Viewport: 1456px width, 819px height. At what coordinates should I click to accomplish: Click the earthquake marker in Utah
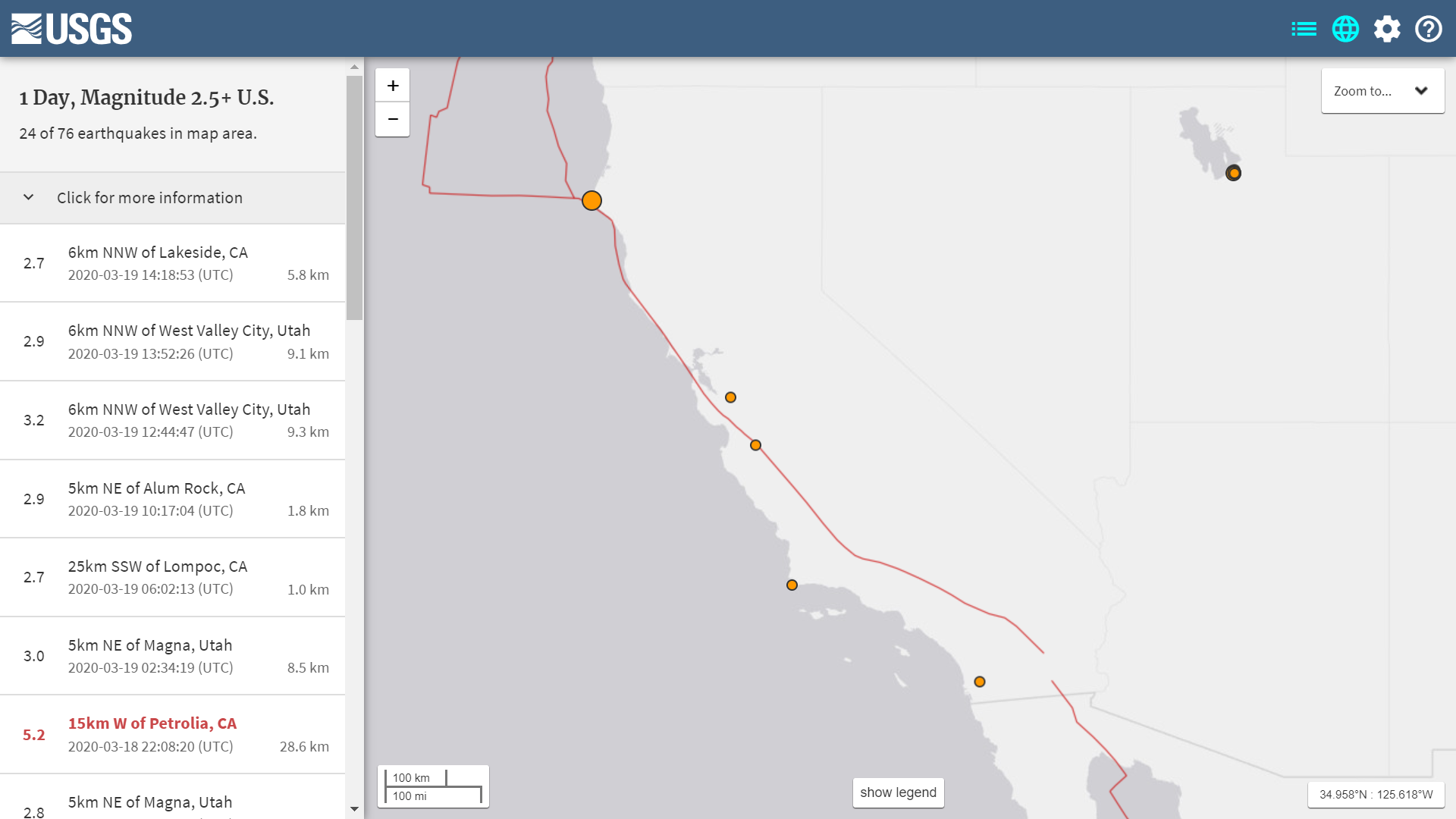[1234, 174]
